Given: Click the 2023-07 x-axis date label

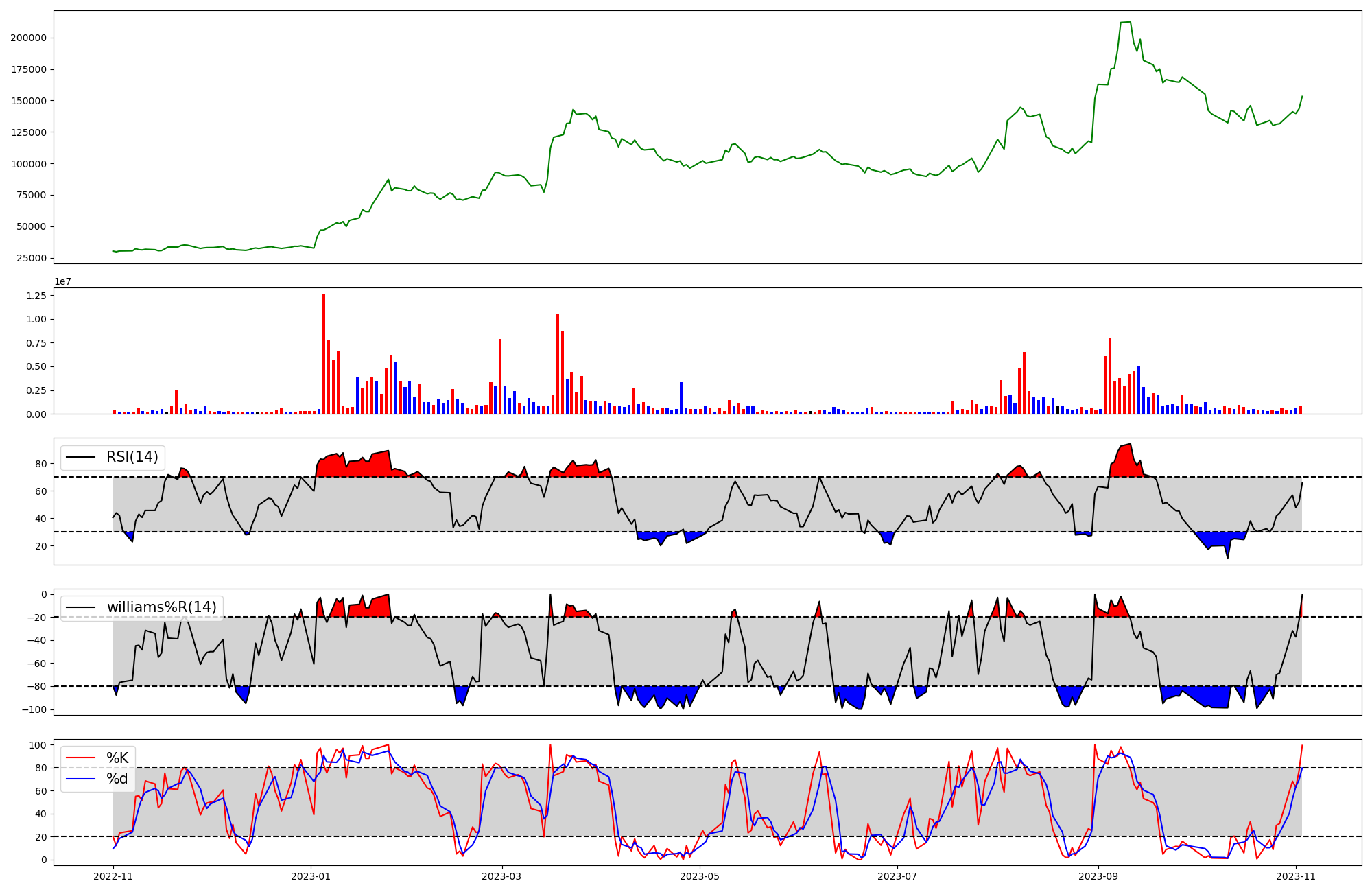Looking at the screenshot, I should pyautogui.click(x=897, y=876).
